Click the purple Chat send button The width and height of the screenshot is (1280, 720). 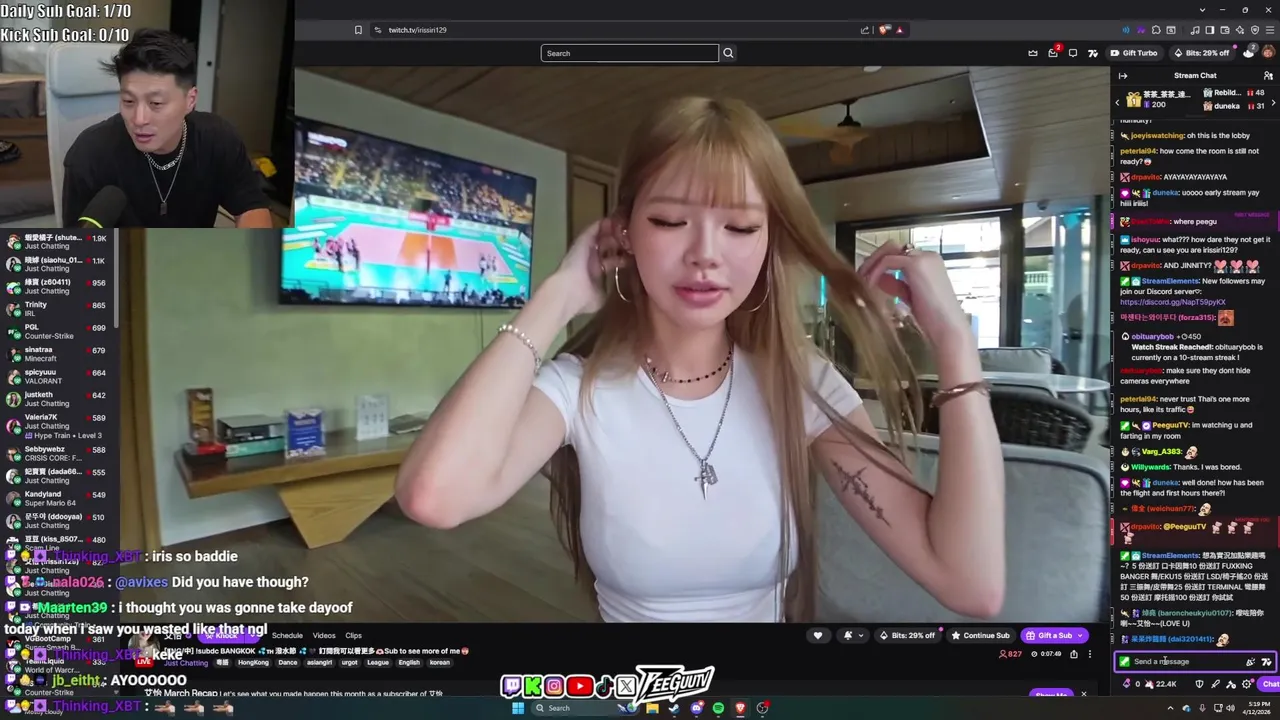coord(1269,684)
